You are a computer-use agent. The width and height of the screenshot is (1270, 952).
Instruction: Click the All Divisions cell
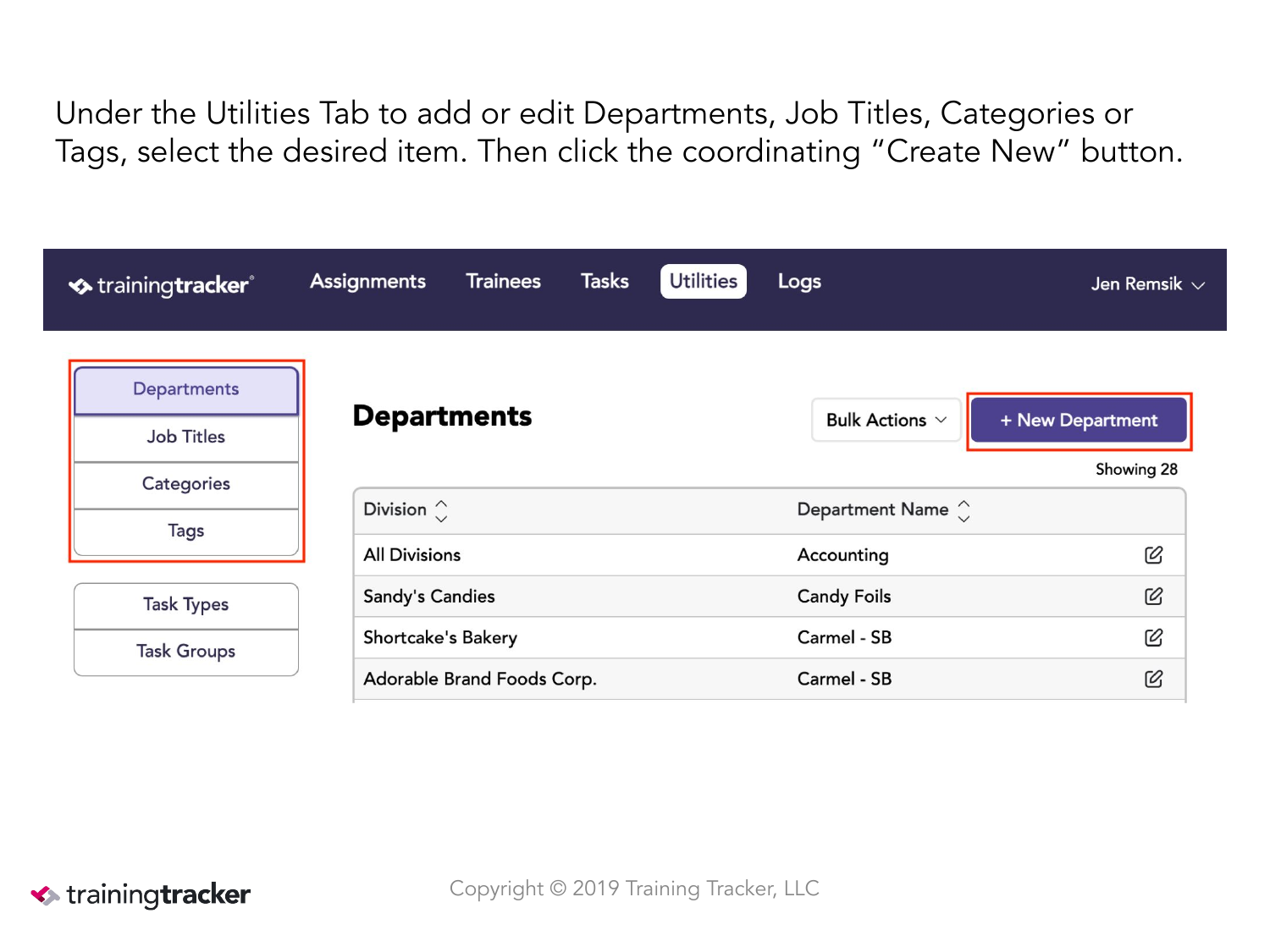pyautogui.click(x=412, y=555)
